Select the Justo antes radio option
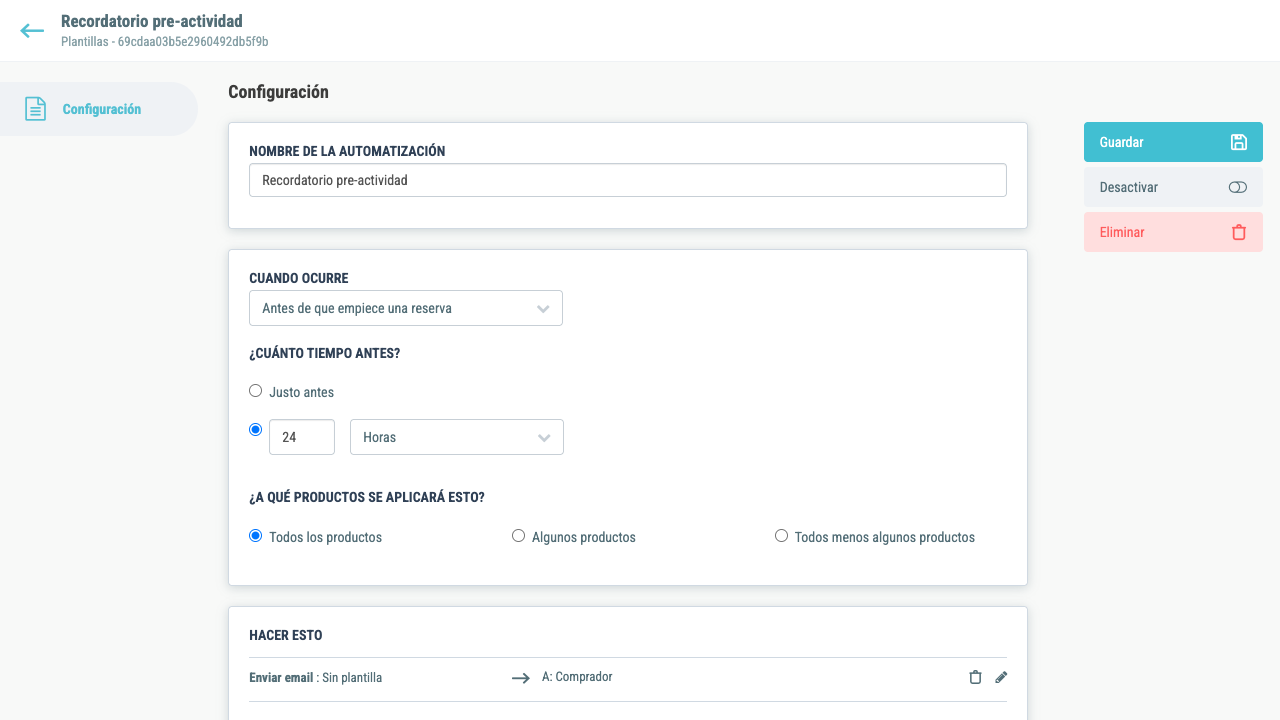The image size is (1280, 720). [x=255, y=391]
